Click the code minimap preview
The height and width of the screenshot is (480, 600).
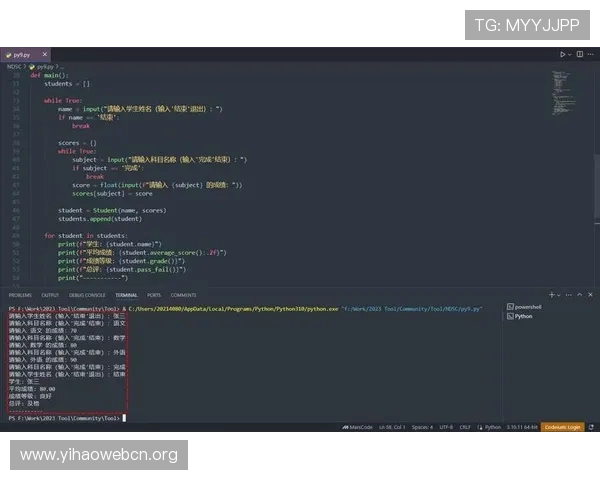click(x=561, y=90)
